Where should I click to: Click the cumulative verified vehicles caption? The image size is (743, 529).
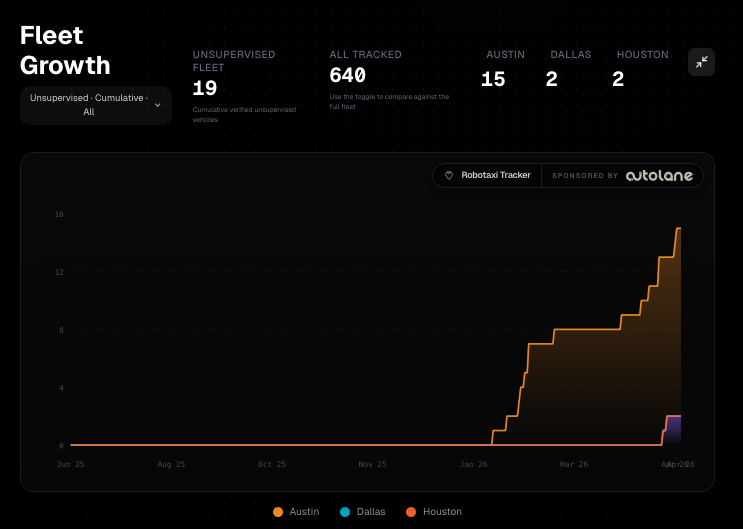(x=244, y=115)
